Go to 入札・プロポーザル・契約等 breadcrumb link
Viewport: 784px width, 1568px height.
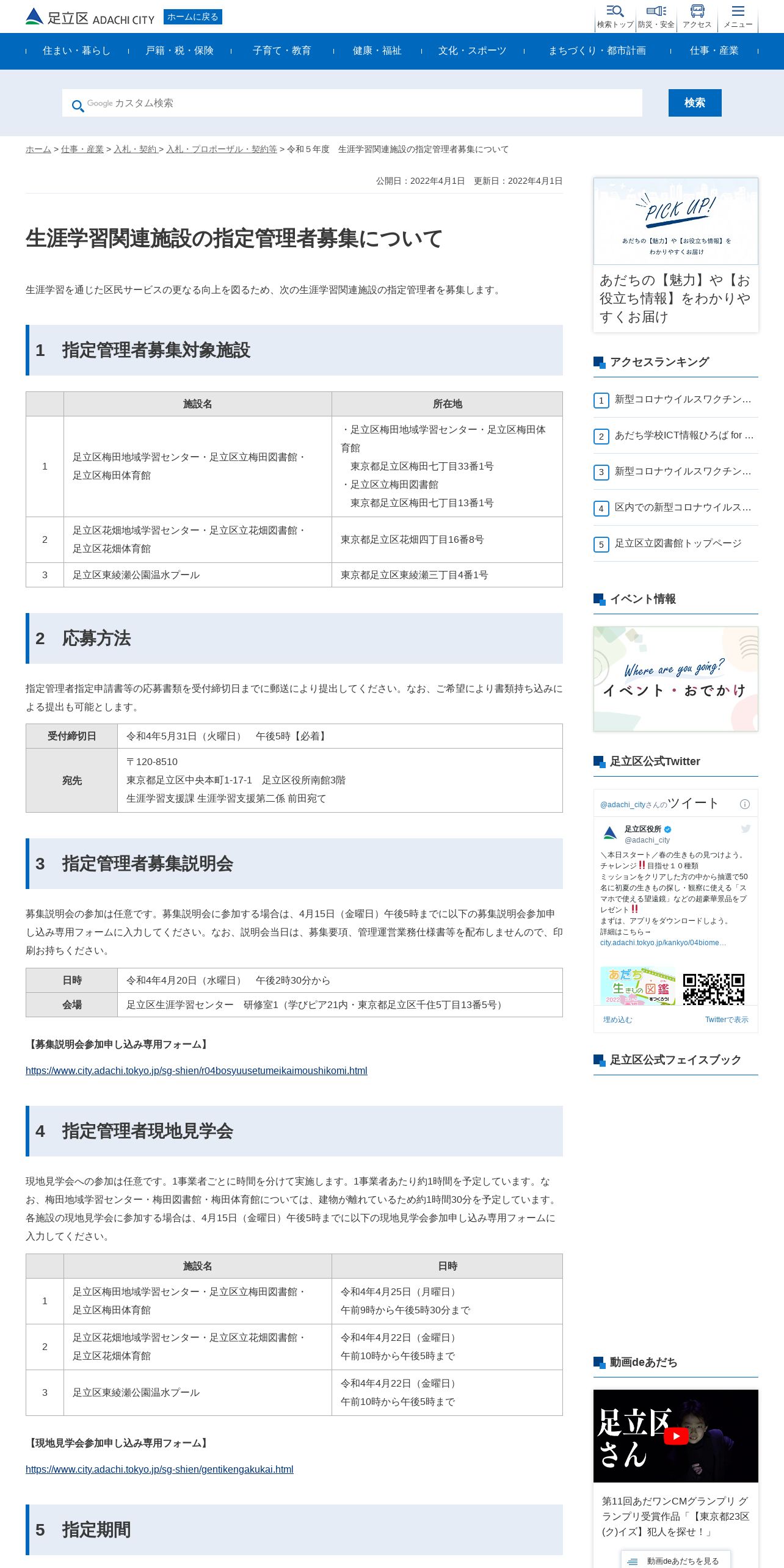click(222, 149)
